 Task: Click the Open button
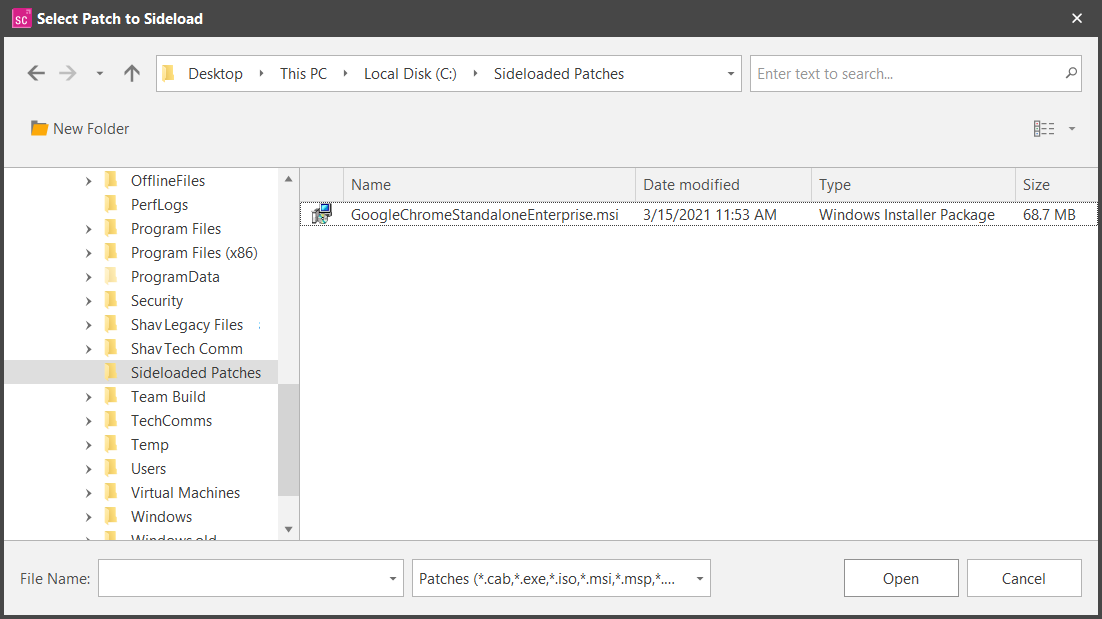tap(900, 578)
